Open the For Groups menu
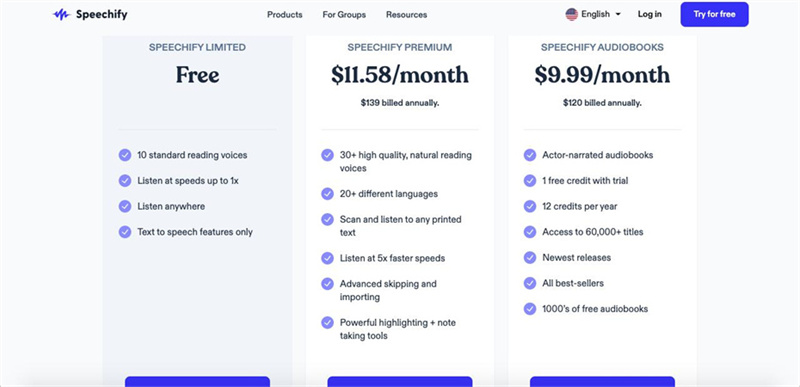Image resolution: width=800 pixels, height=387 pixels. (344, 15)
